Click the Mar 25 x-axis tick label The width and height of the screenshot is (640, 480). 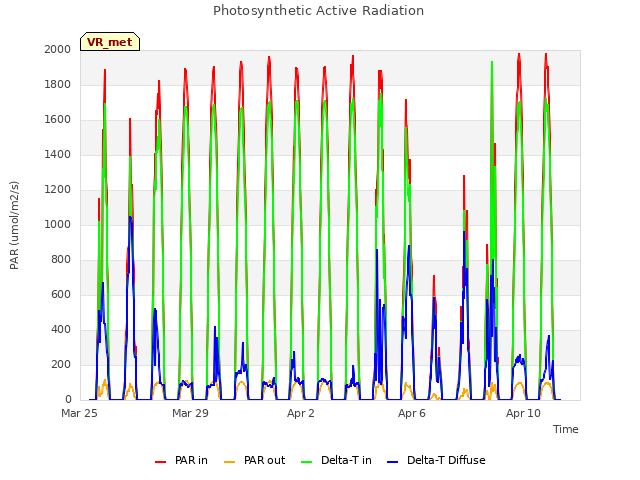pos(79,413)
